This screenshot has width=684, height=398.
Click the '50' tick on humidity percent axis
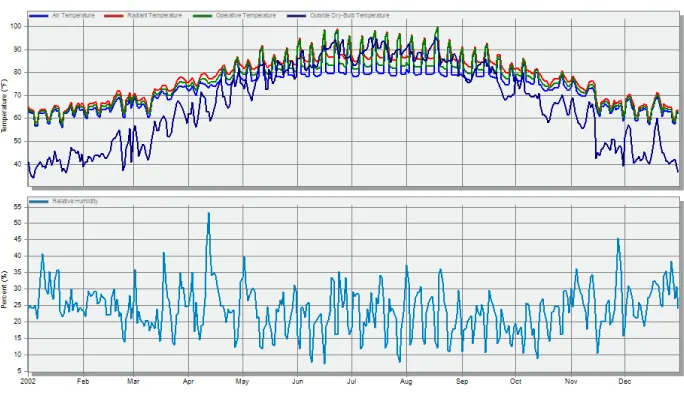point(17,223)
